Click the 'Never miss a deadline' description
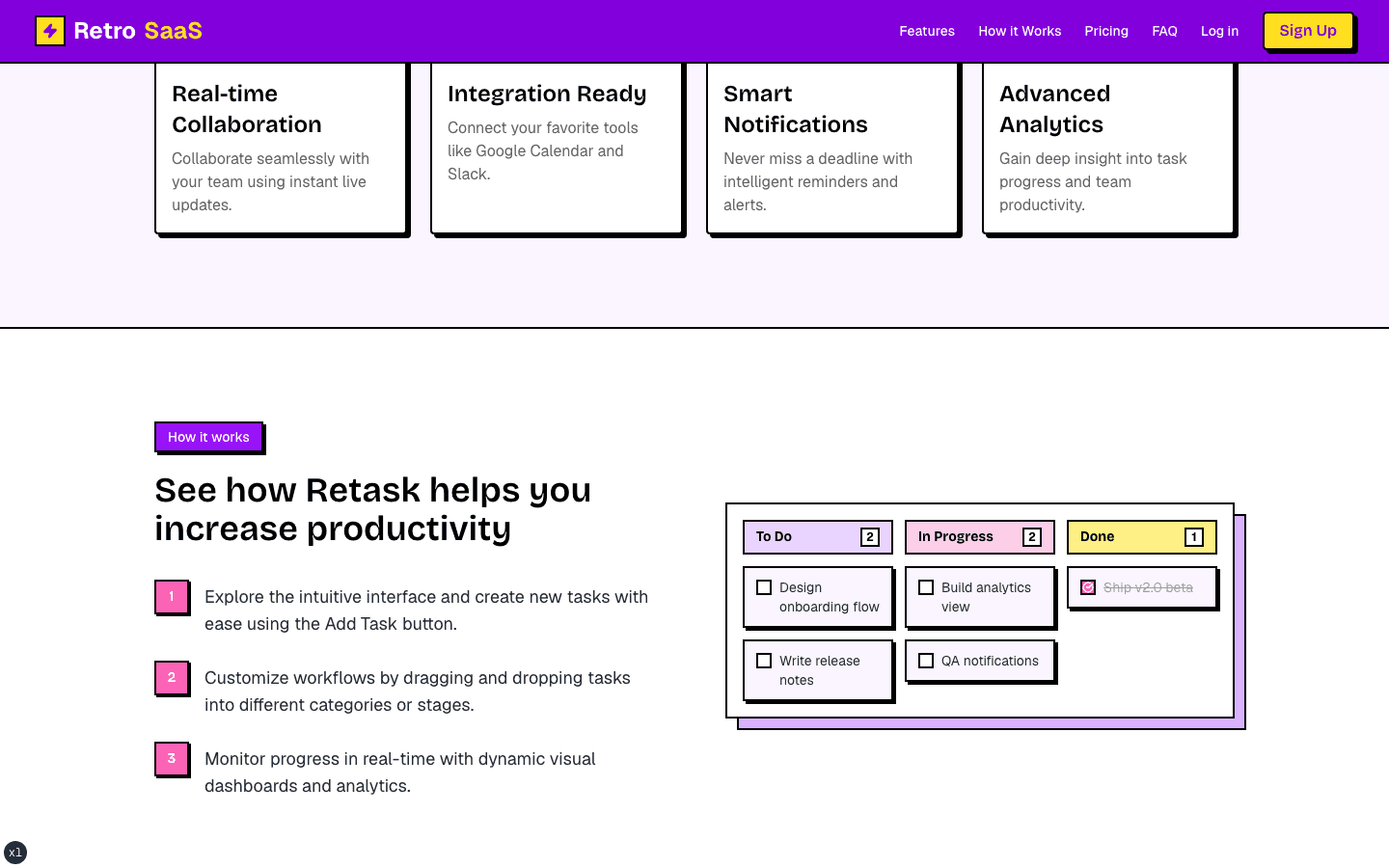The image size is (1389, 868). (818, 181)
